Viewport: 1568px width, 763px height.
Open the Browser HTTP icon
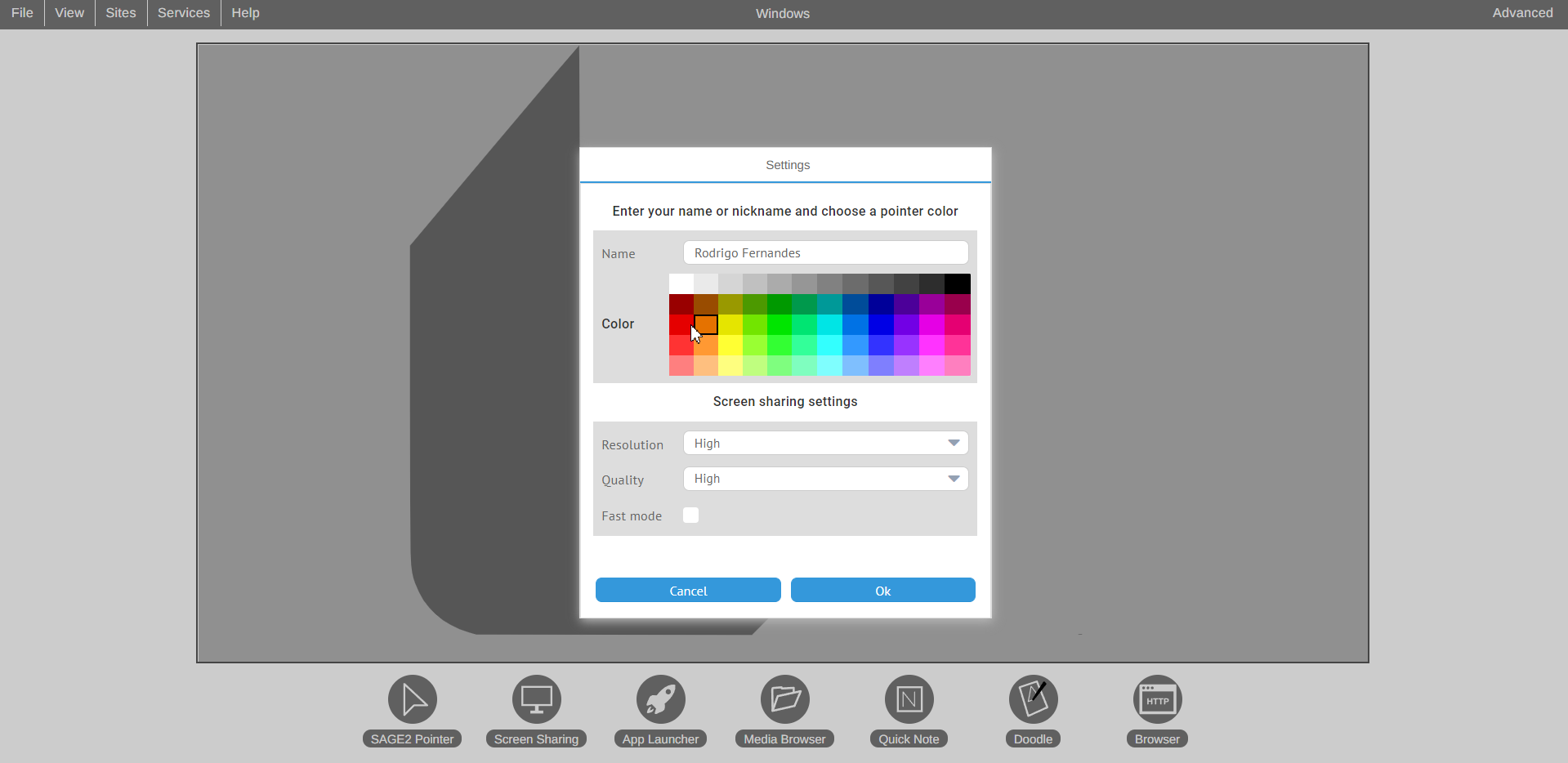[x=1158, y=699]
